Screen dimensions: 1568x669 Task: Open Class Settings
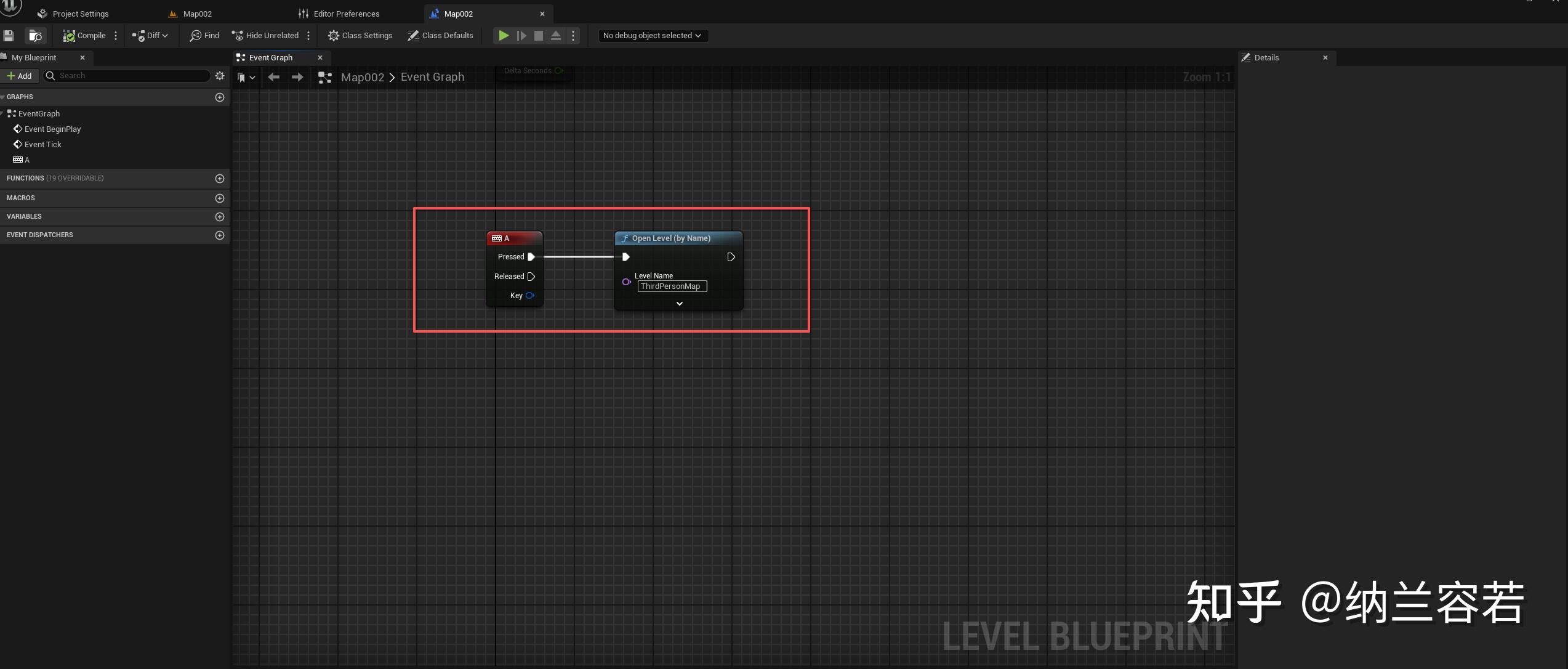pyautogui.click(x=360, y=36)
